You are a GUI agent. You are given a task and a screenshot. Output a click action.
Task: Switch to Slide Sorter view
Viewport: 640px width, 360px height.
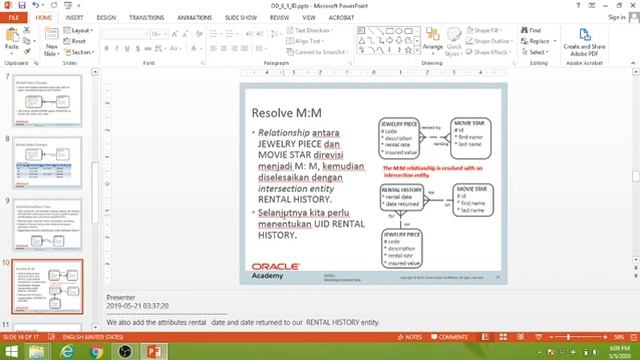pos(503,337)
